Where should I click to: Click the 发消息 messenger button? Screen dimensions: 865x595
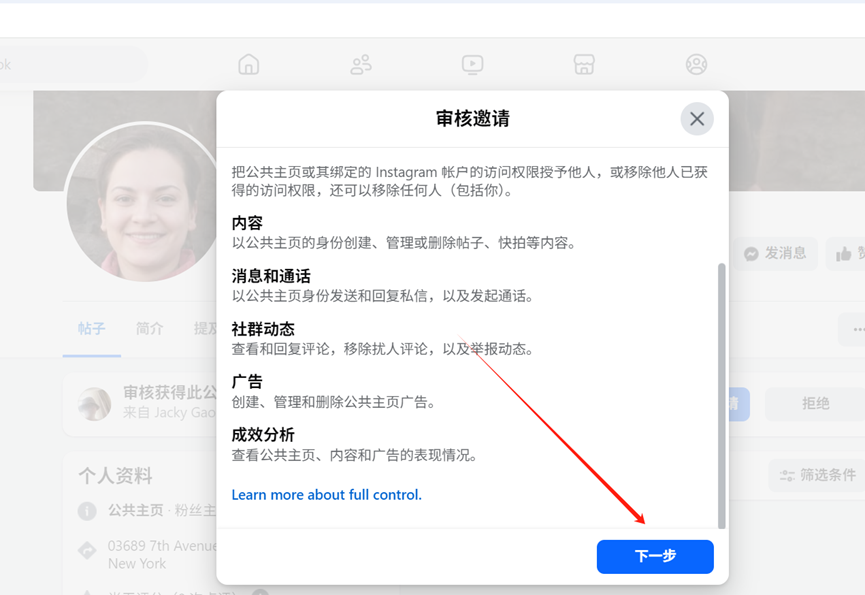pos(775,254)
